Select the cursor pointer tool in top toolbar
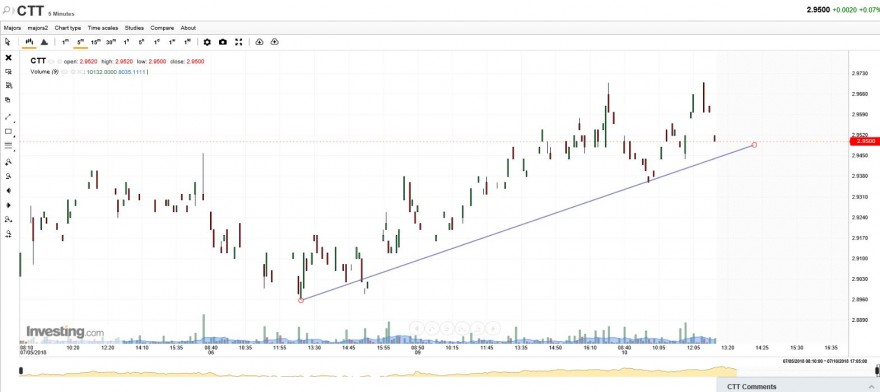Viewport: 880px width, 392px height. (8, 42)
